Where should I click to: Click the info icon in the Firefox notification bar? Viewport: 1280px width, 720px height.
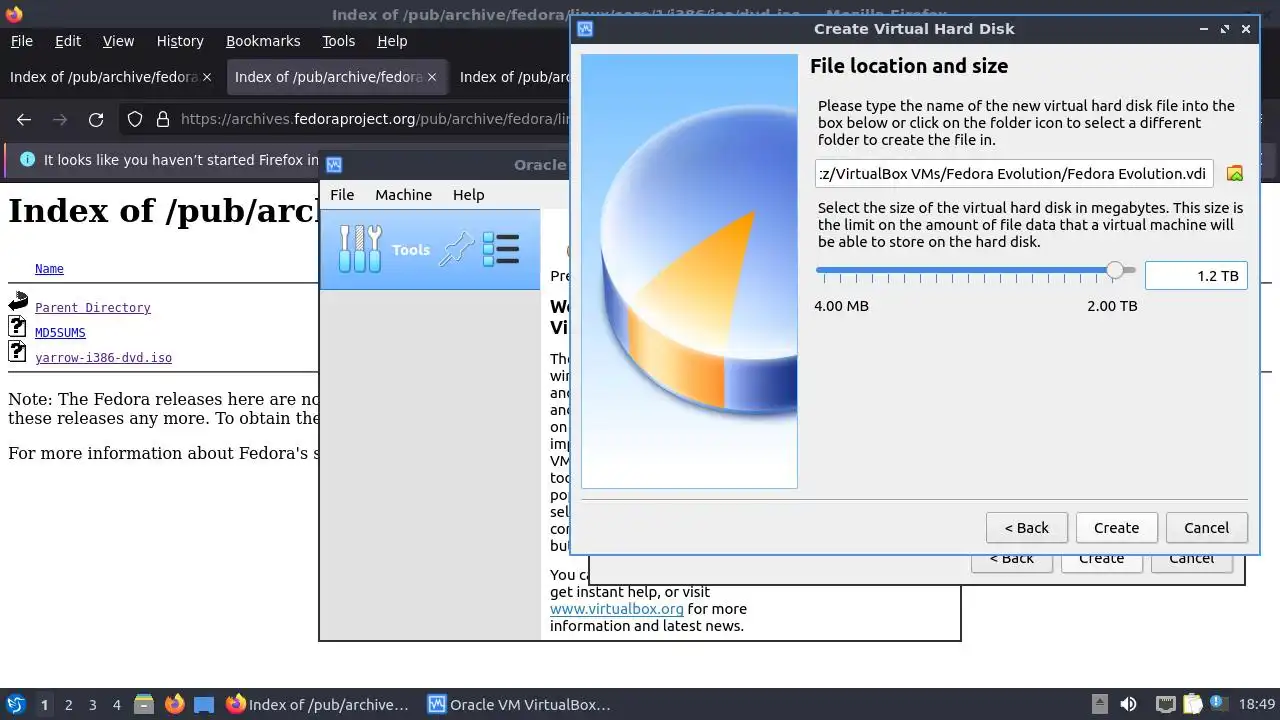(27, 160)
